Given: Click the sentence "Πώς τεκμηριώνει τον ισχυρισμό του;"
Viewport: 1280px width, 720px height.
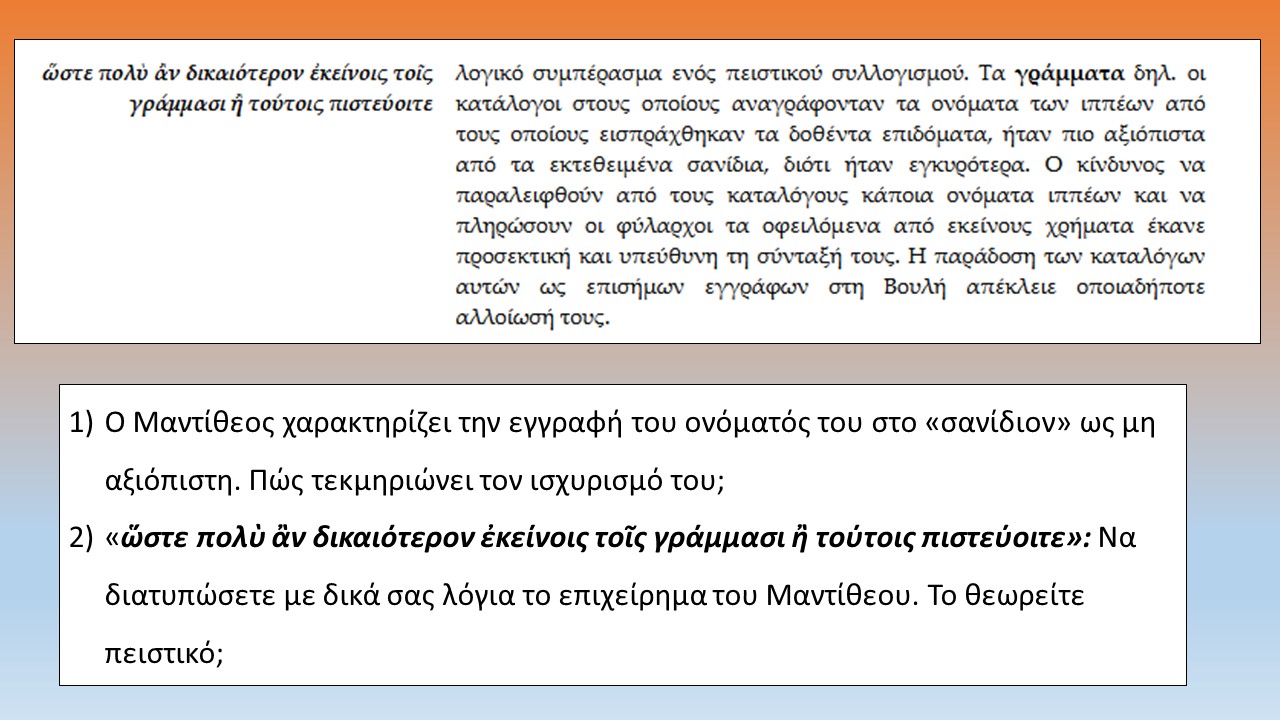Looking at the screenshot, I should pyautogui.click(x=414, y=481).
